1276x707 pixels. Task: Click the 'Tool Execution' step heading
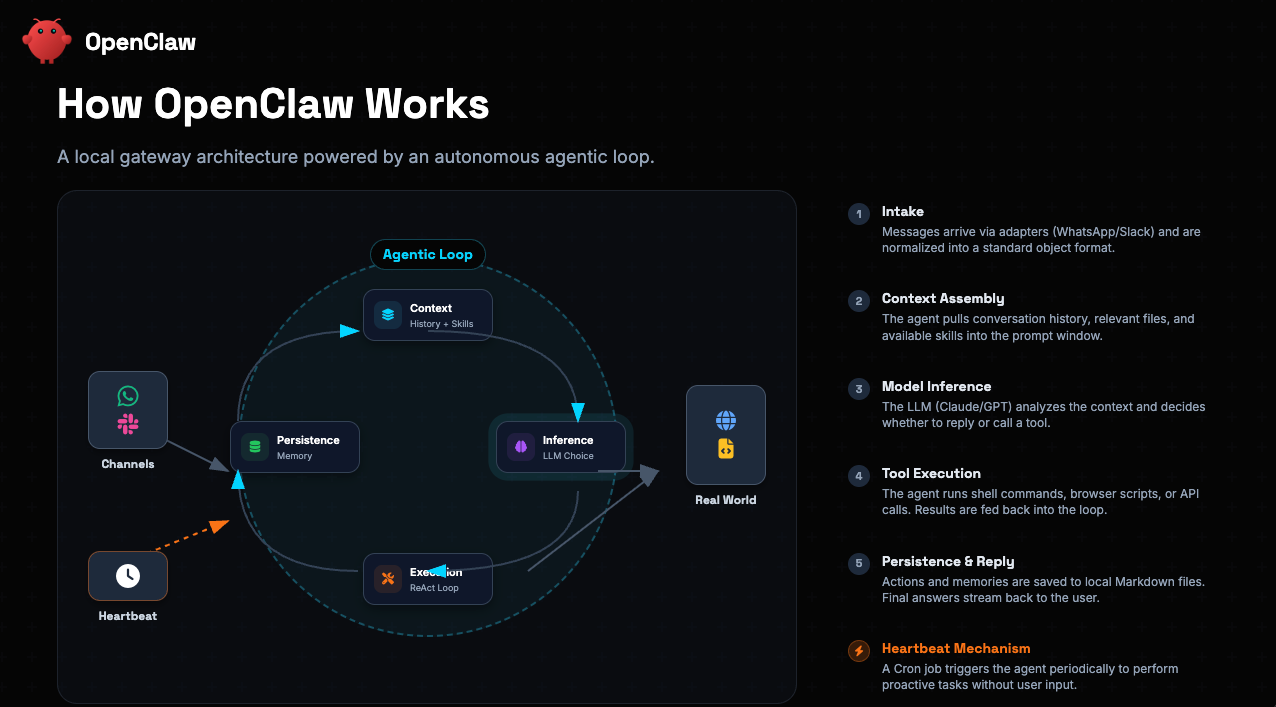[932, 474]
